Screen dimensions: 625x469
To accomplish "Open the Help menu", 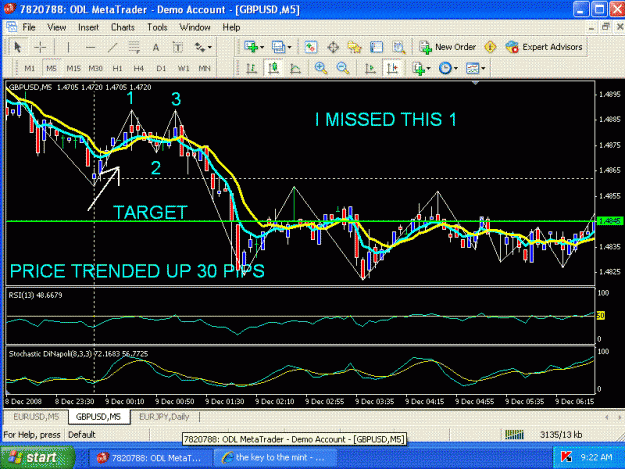I will coord(231,27).
